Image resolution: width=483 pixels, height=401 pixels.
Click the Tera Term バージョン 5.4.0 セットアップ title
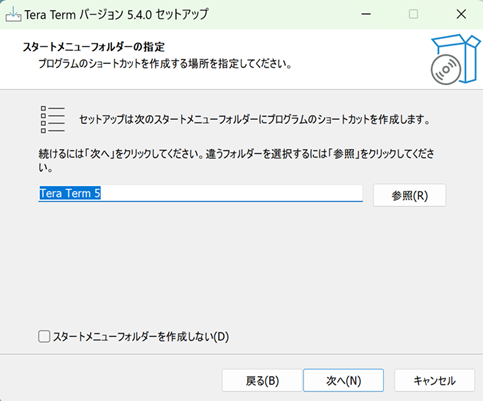tap(116, 15)
